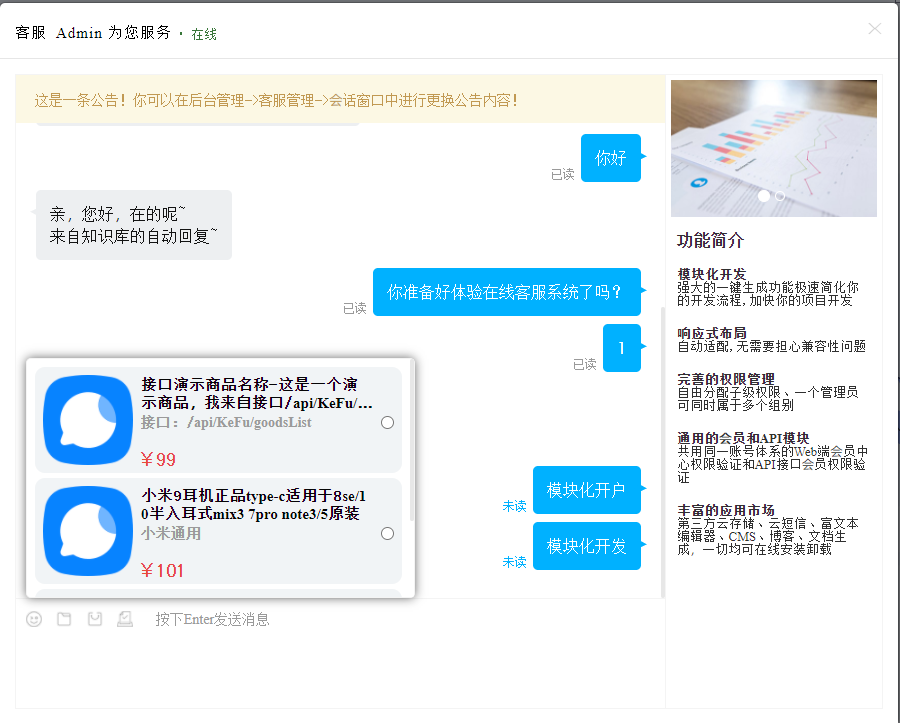Select the radio button for 接口演示商品

tap(388, 423)
